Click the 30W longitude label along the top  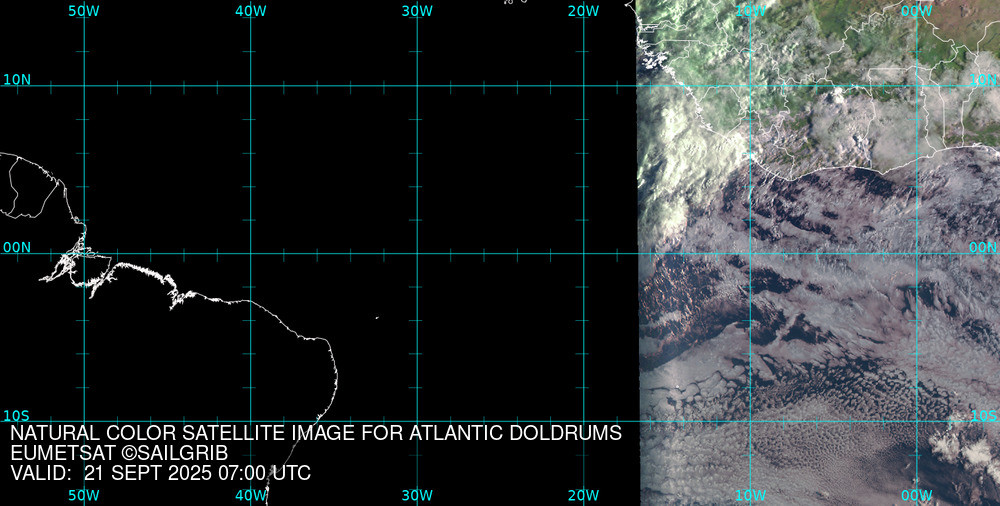pyautogui.click(x=417, y=11)
